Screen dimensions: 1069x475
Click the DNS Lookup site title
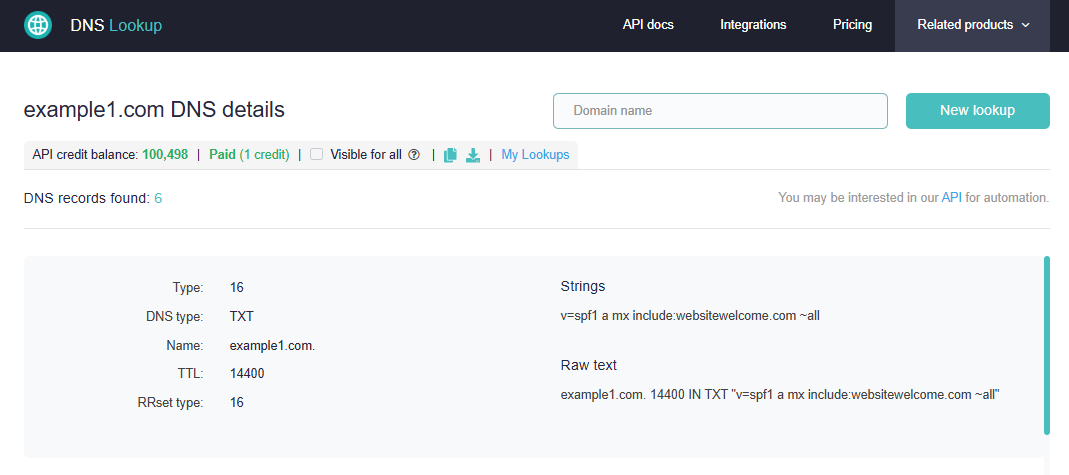(116, 25)
